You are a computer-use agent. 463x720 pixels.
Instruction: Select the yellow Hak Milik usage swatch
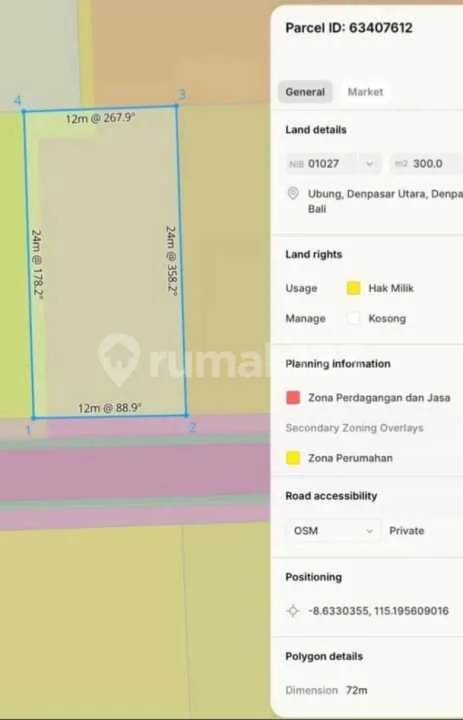click(353, 288)
